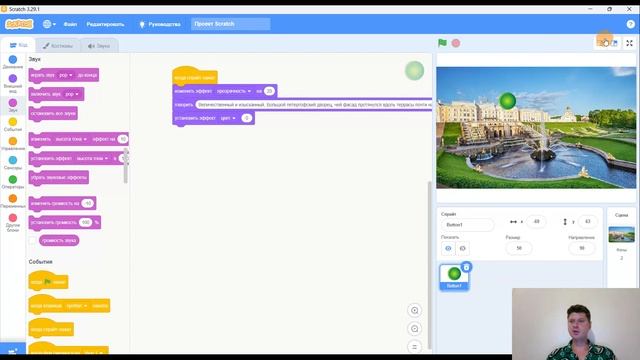This screenshot has height=360, width=640.
Task: Click the громкость звука reporter block
Action: (59, 240)
